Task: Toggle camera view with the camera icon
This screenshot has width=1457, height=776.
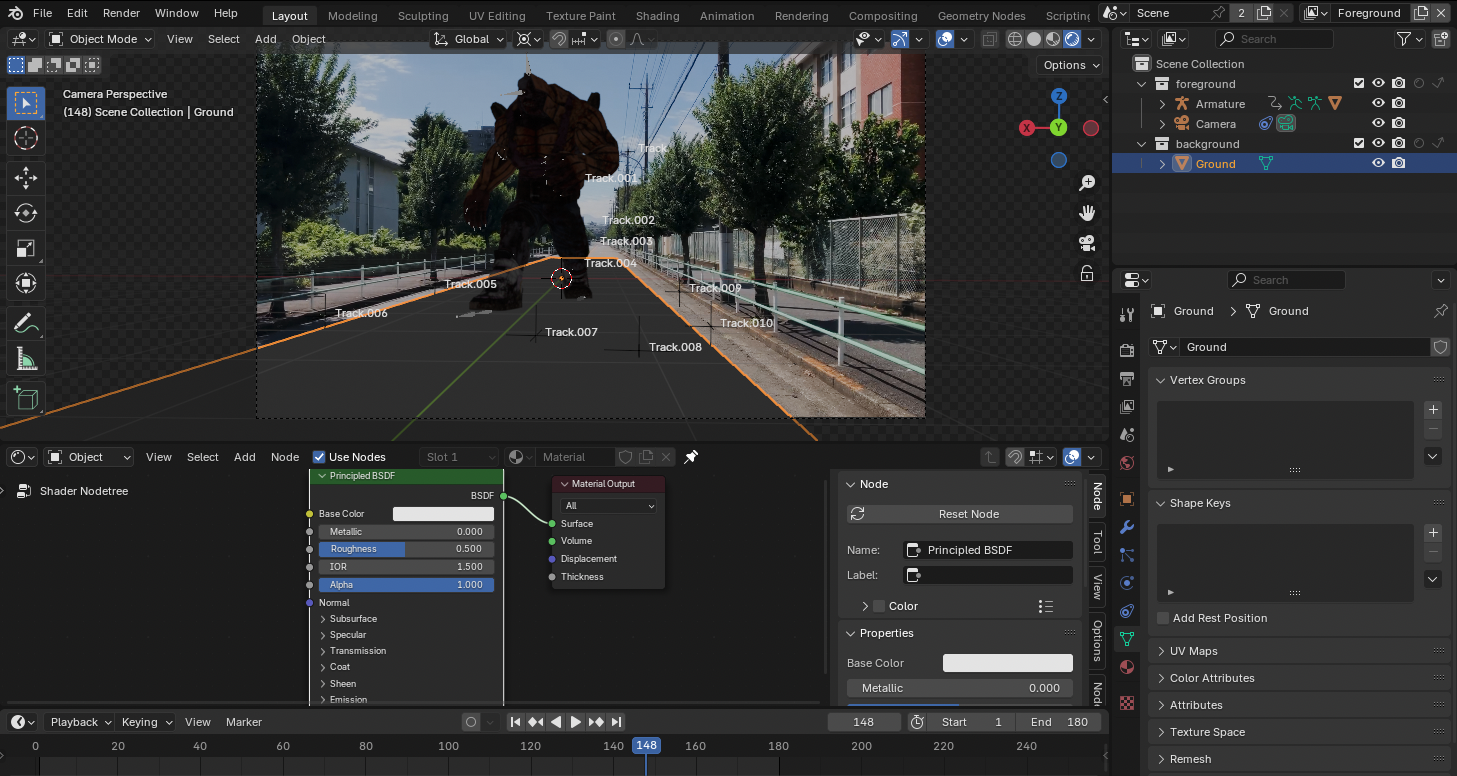Action: tap(1086, 243)
